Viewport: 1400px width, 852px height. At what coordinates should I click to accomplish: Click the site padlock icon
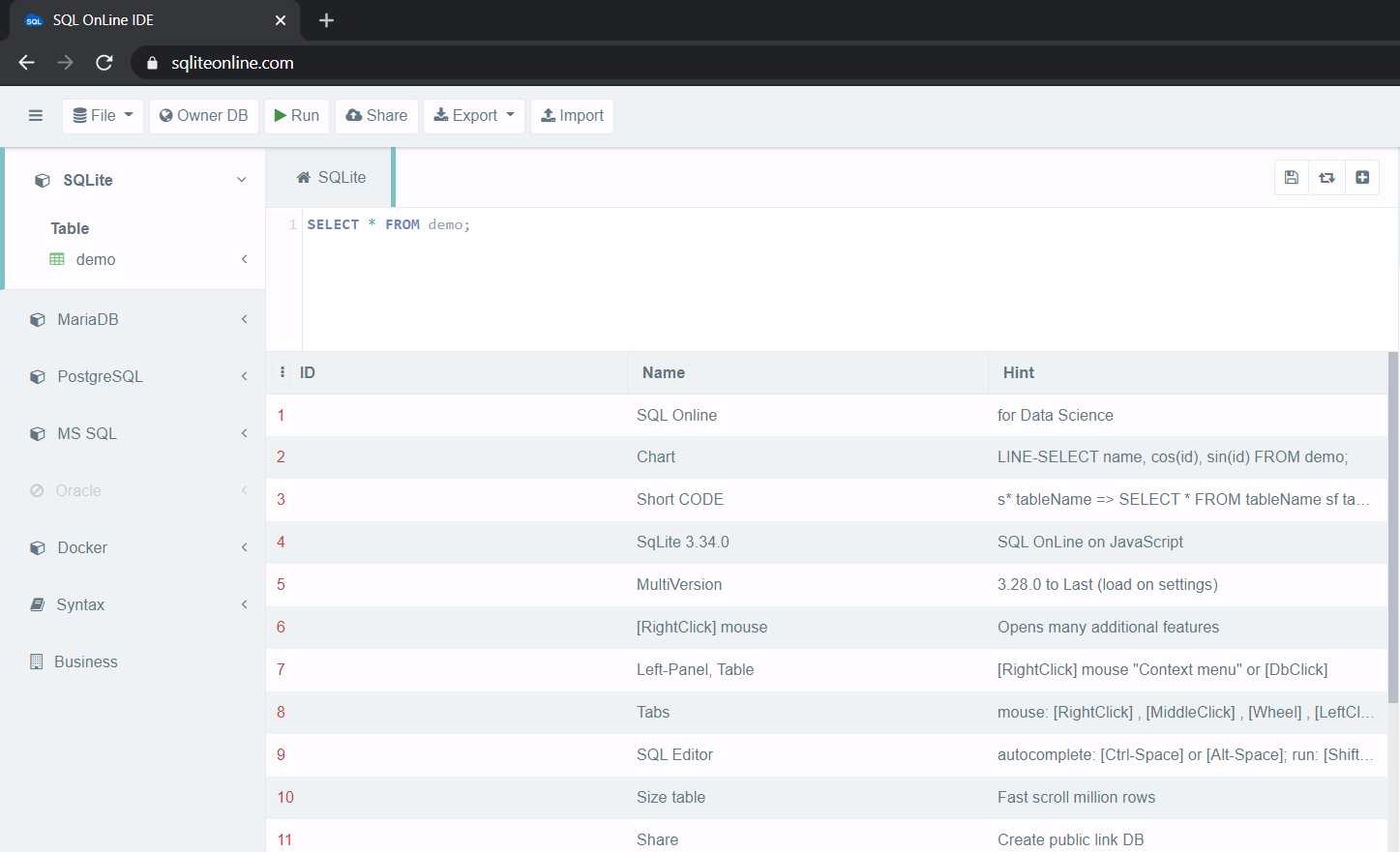point(152,63)
